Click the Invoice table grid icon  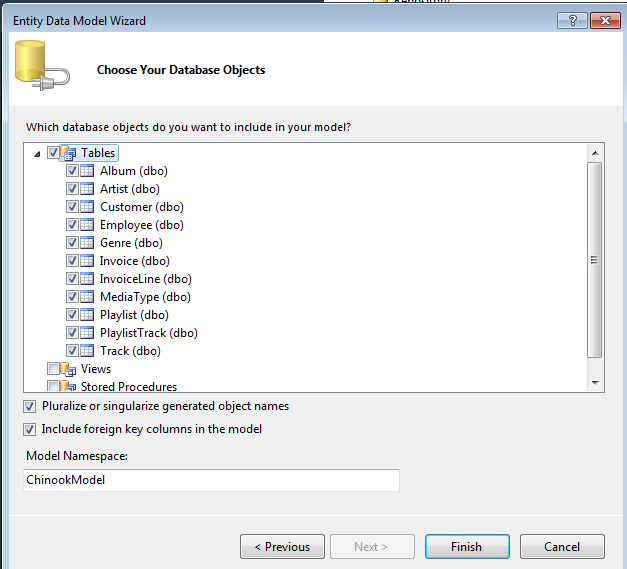pyautogui.click(x=87, y=261)
